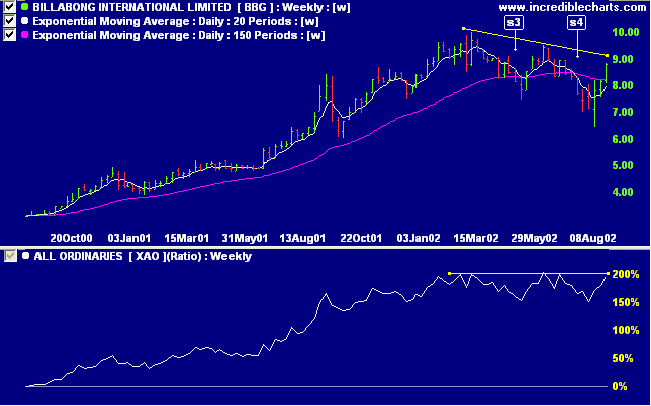Click the s4 caption label
The height and width of the screenshot is (406, 651).
point(576,22)
